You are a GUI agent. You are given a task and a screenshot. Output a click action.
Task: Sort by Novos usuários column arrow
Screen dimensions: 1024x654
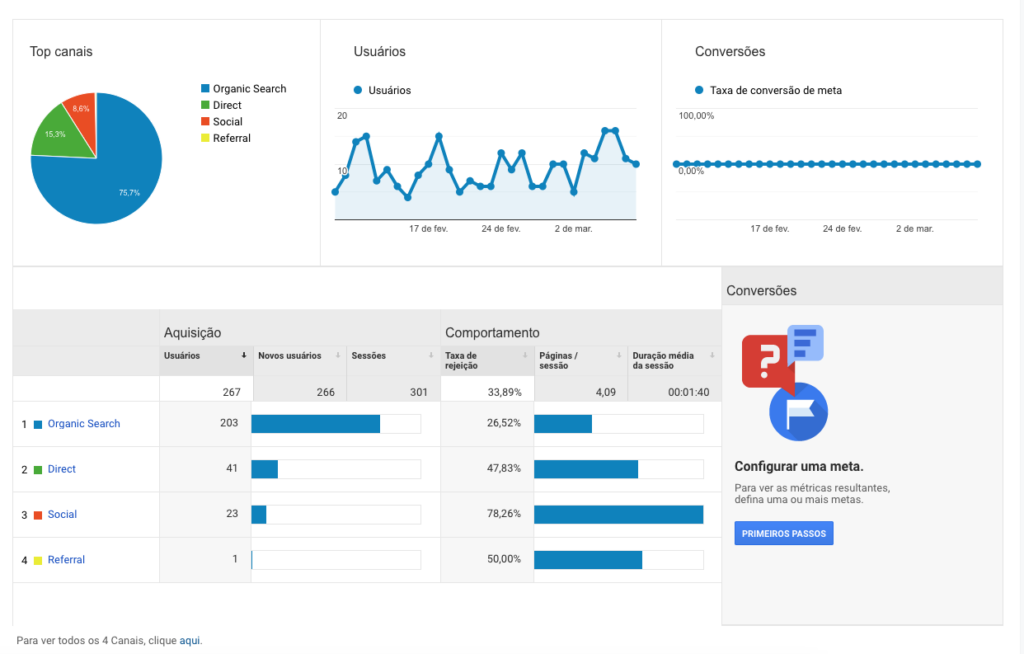tap(338, 355)
